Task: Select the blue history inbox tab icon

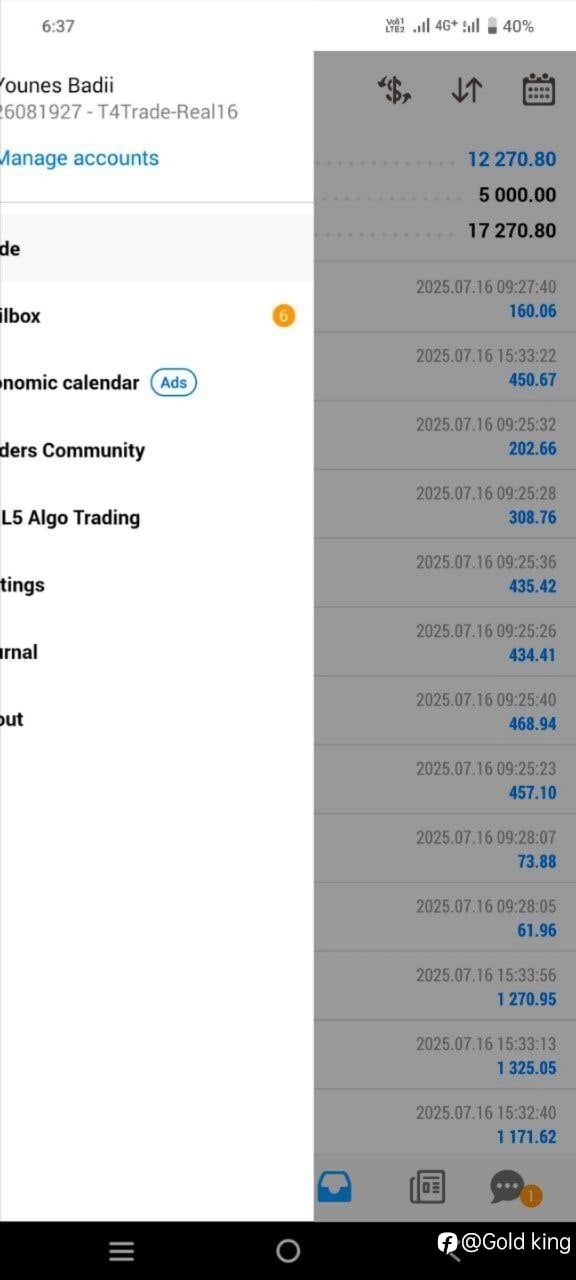Action: [x=334, y=1187]
